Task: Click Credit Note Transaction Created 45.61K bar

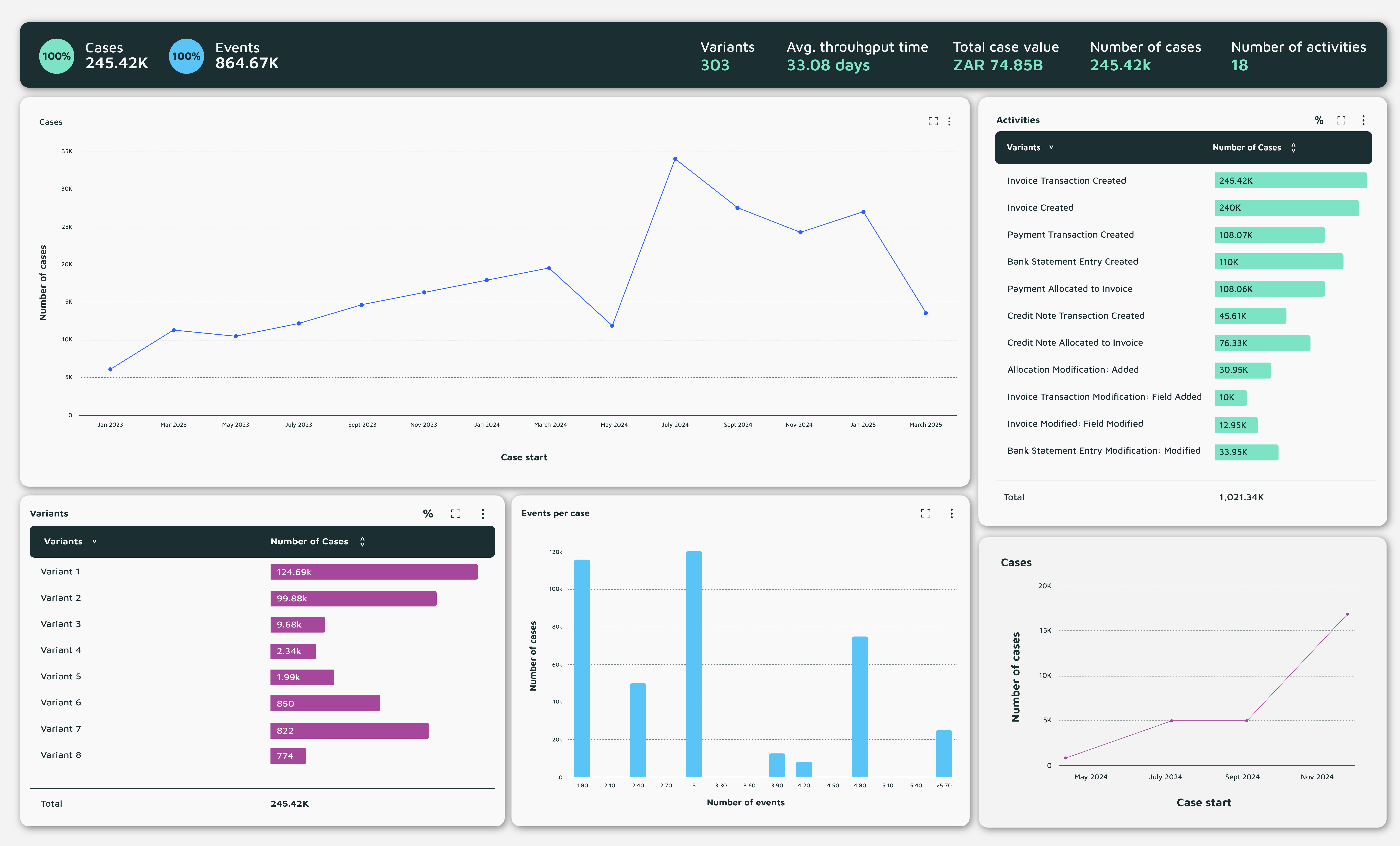Action: coord(1251,316)
